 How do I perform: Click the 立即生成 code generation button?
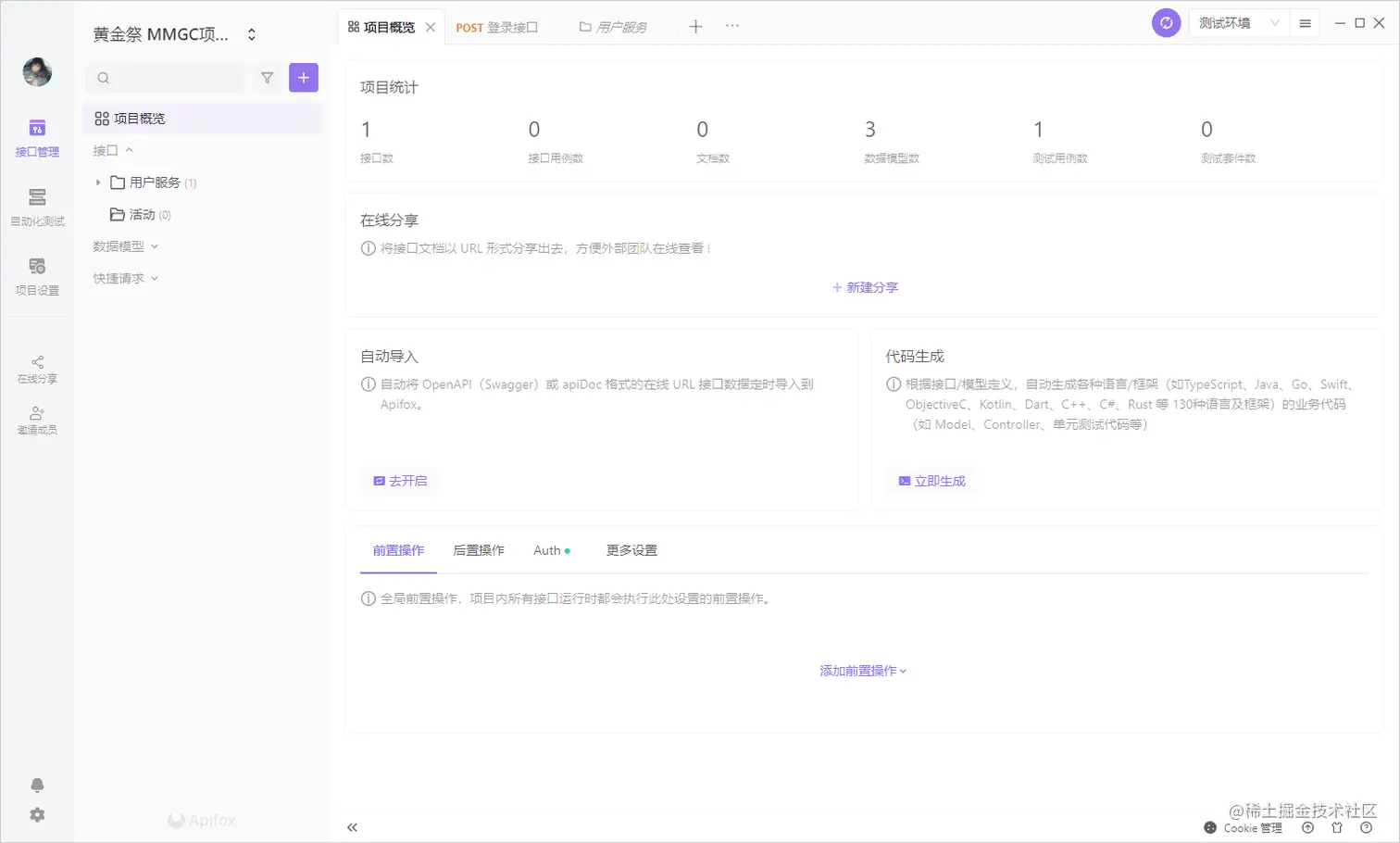click(x=931, y=481)
